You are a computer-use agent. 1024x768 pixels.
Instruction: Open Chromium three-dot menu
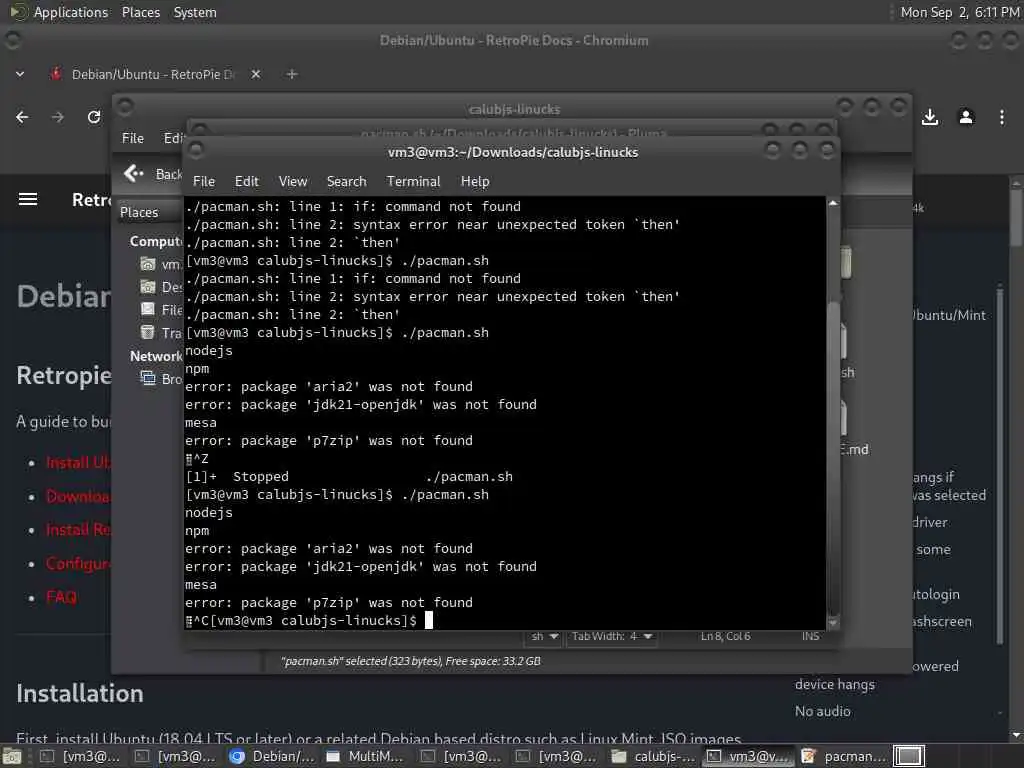click(1002, 117)
